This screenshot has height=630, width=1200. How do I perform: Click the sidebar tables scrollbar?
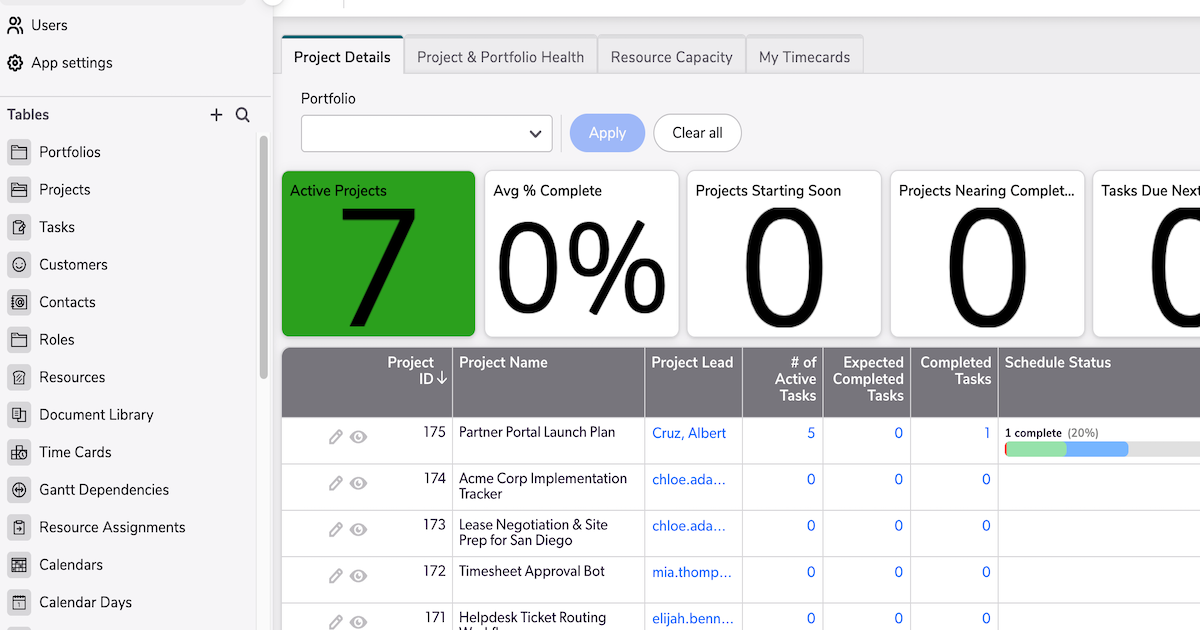click(x=264, y=257)
